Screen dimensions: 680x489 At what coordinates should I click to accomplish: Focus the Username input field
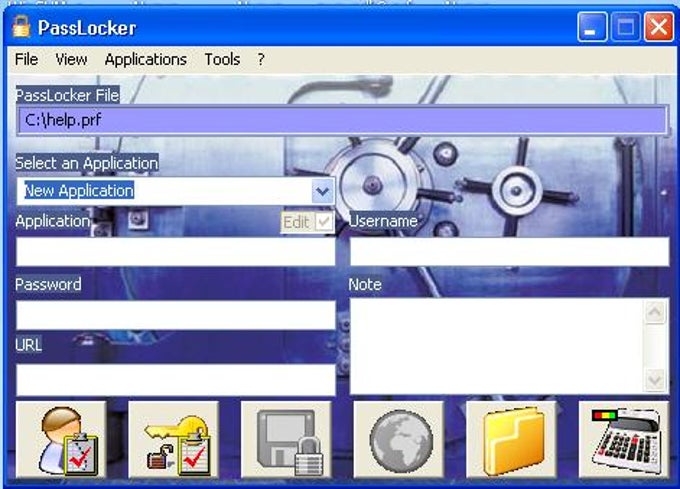[x=510, y=251]
